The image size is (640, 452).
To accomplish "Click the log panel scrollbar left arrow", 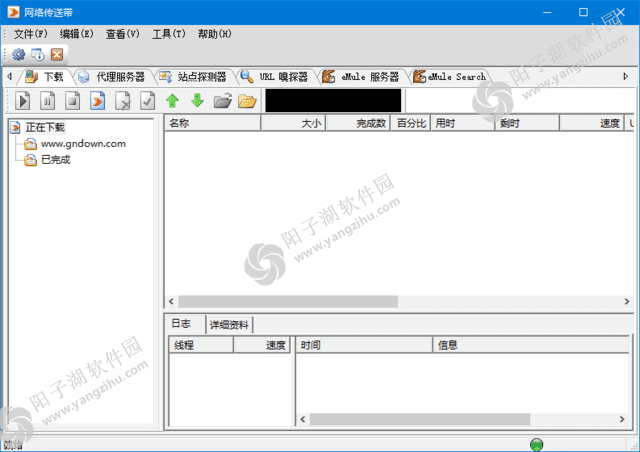I will [303, 419].
